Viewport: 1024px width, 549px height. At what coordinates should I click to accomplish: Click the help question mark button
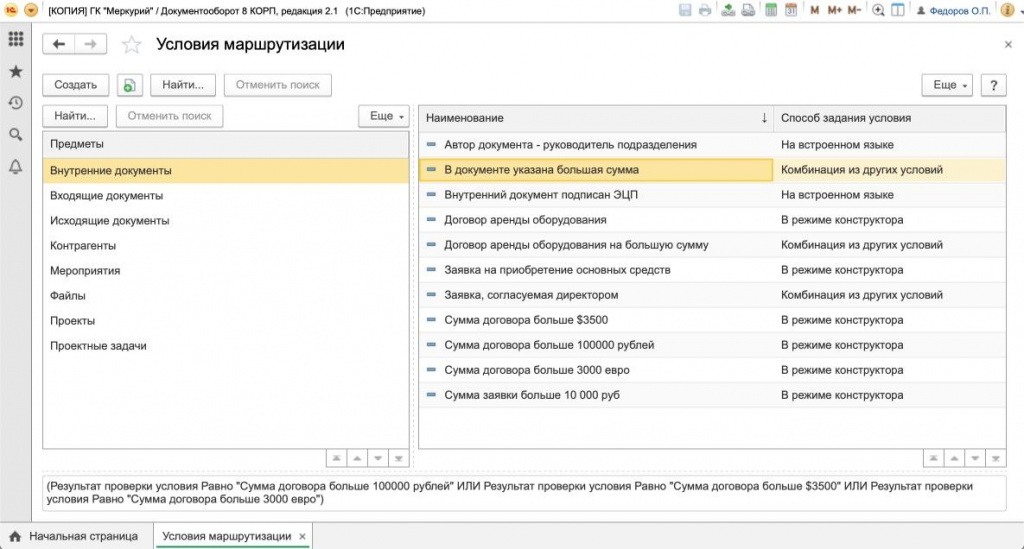[x=993, y=85]
